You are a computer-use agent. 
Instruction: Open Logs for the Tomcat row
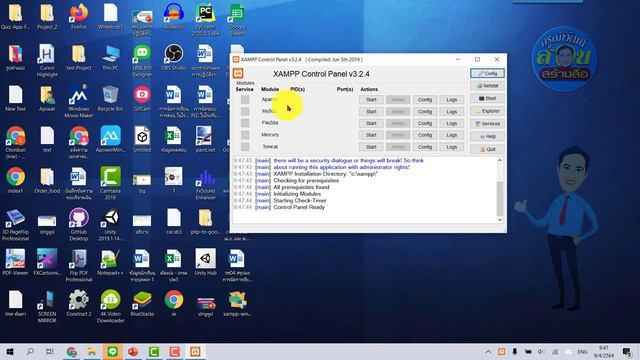pyautogui.click(x=451, y=147)
